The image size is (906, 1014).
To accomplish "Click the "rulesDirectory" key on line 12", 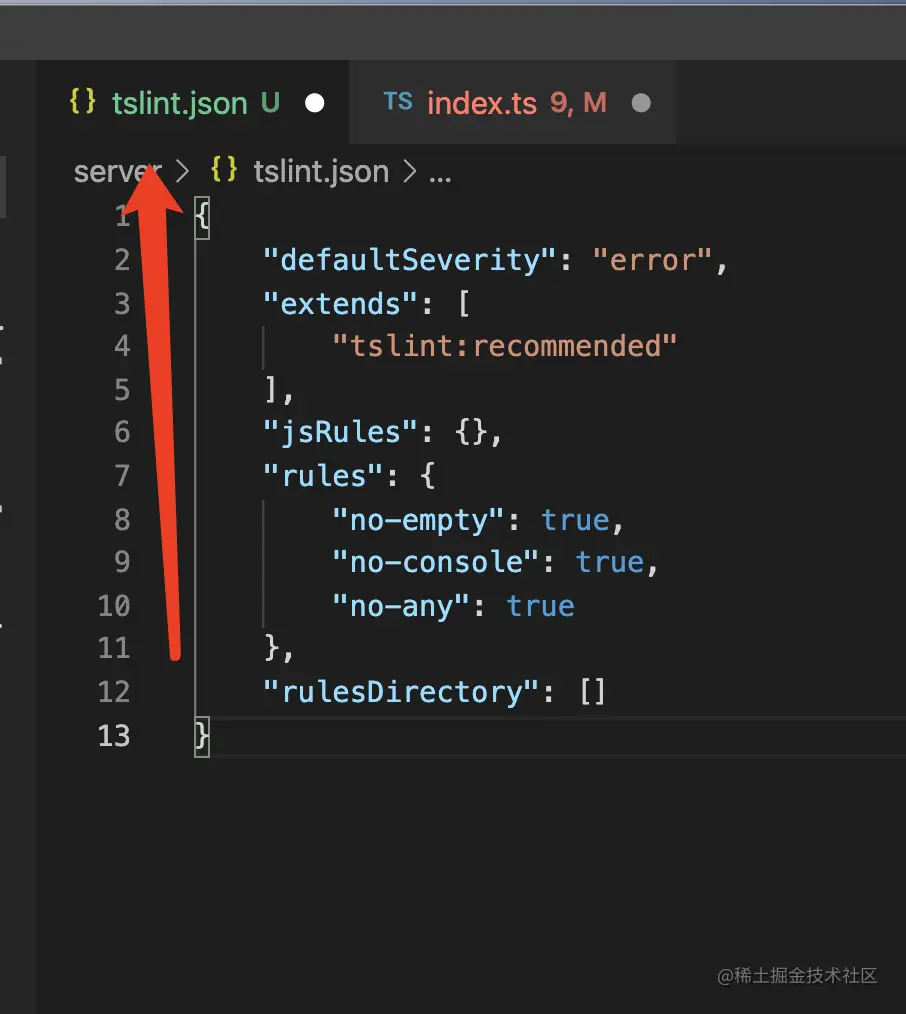I will (401, 692).
